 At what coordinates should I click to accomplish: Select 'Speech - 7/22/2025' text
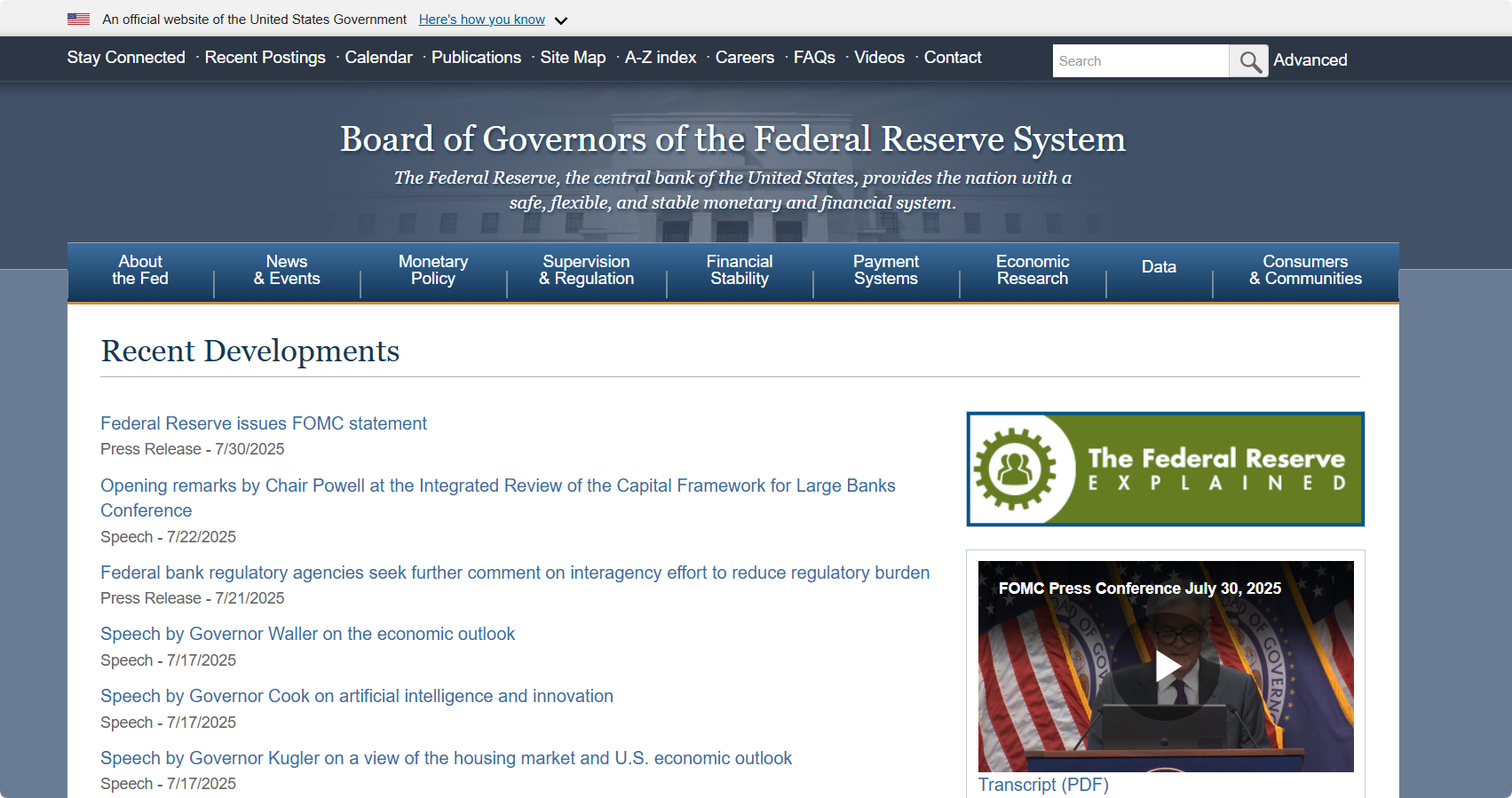click(x=168, y=537)
